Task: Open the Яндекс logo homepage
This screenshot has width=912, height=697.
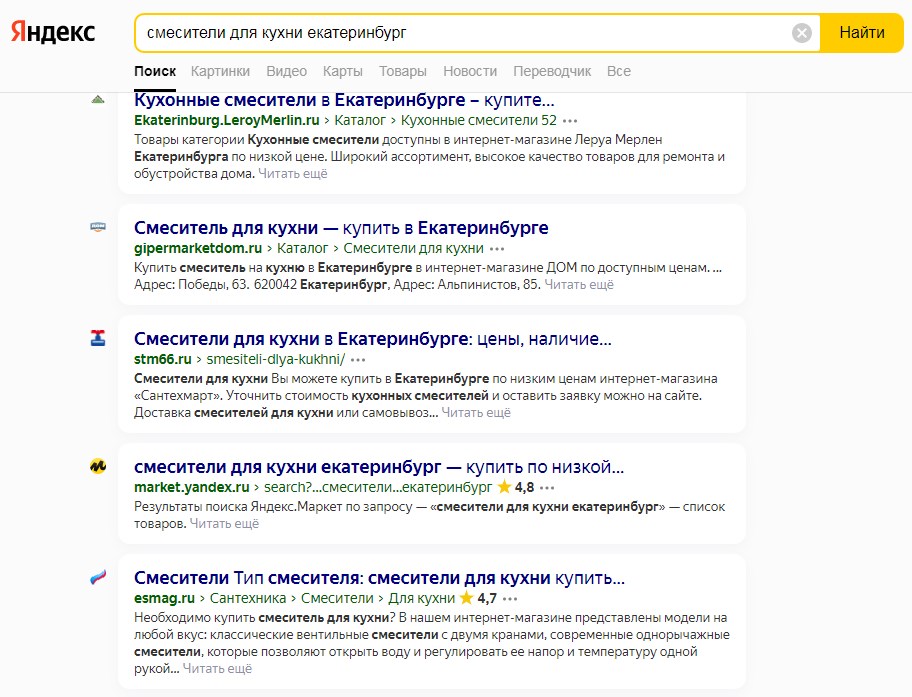Action: click(53, 32)
